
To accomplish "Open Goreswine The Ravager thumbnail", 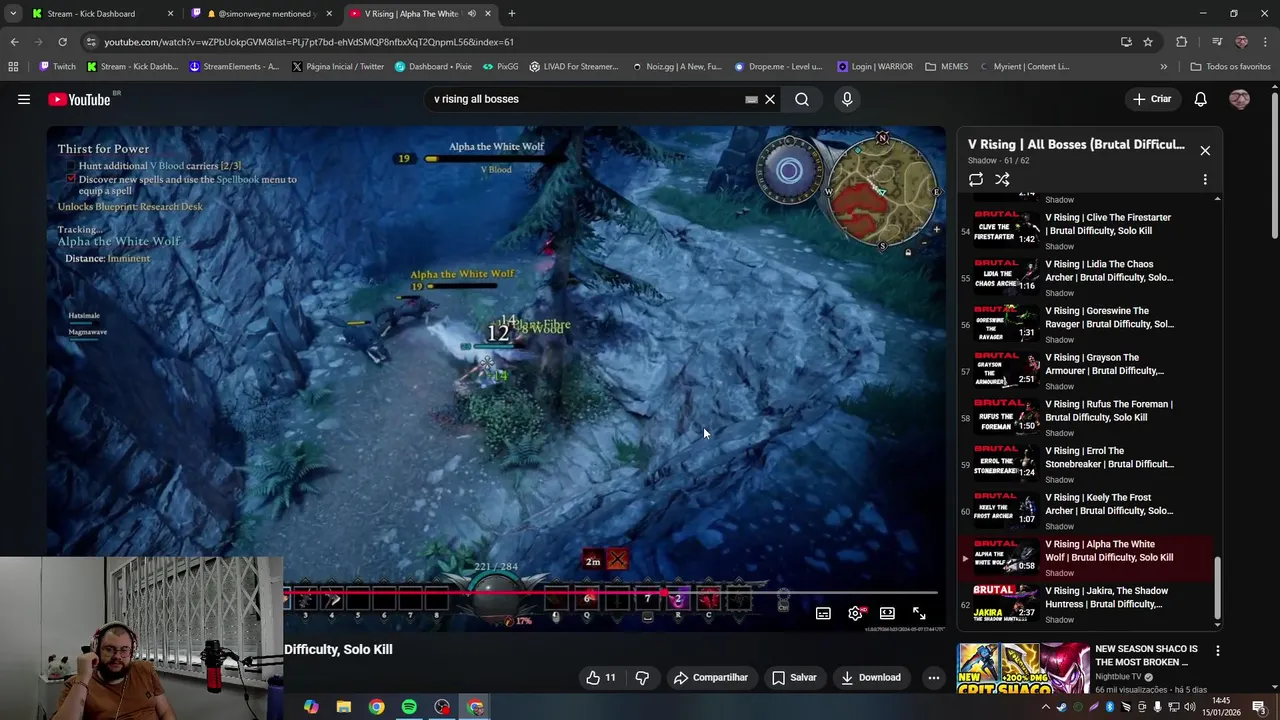I will [1006, 324].
